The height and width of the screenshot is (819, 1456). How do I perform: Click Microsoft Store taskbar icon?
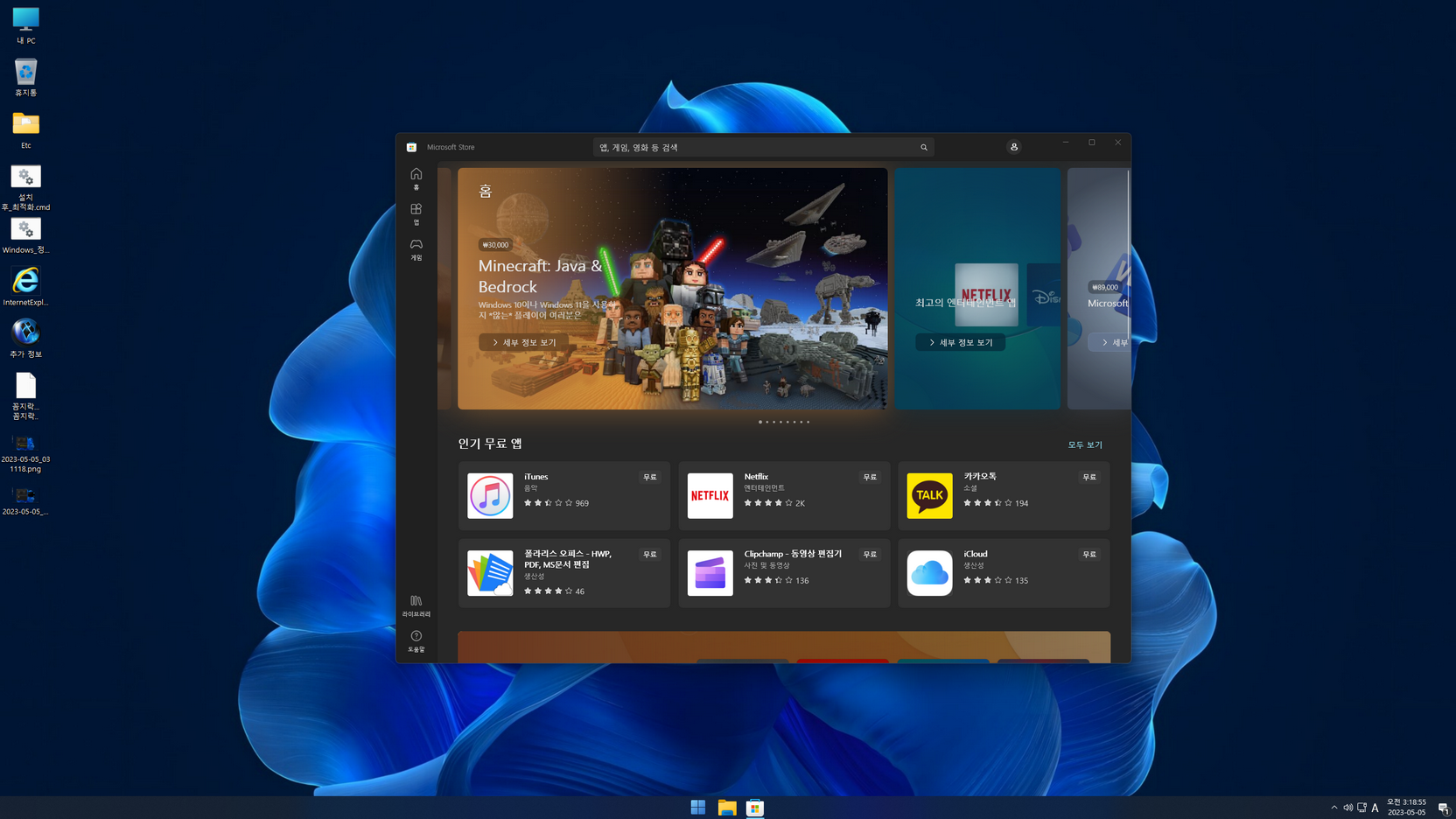point(755,808)
